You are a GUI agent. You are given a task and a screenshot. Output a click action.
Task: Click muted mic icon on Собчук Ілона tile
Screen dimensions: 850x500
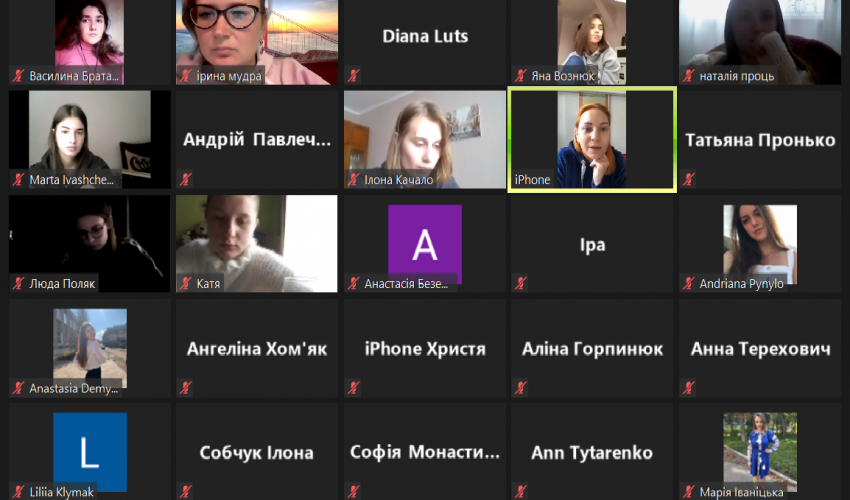point(186,492)
